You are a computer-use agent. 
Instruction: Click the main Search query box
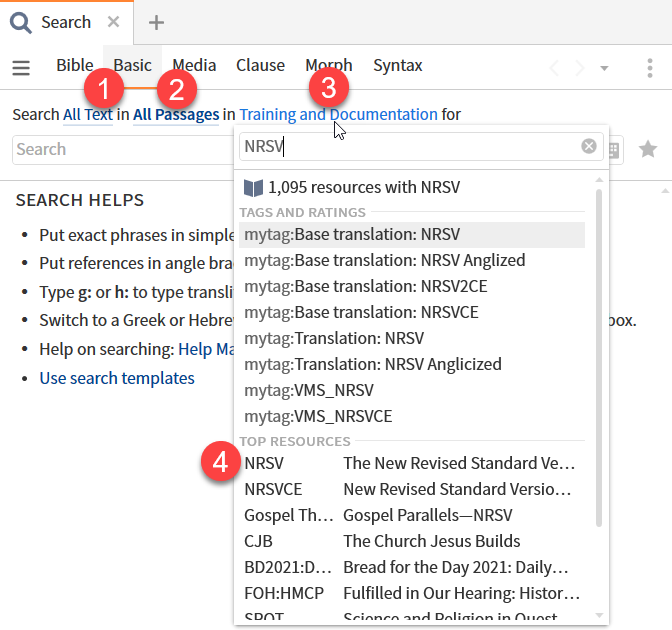point(123,150)
